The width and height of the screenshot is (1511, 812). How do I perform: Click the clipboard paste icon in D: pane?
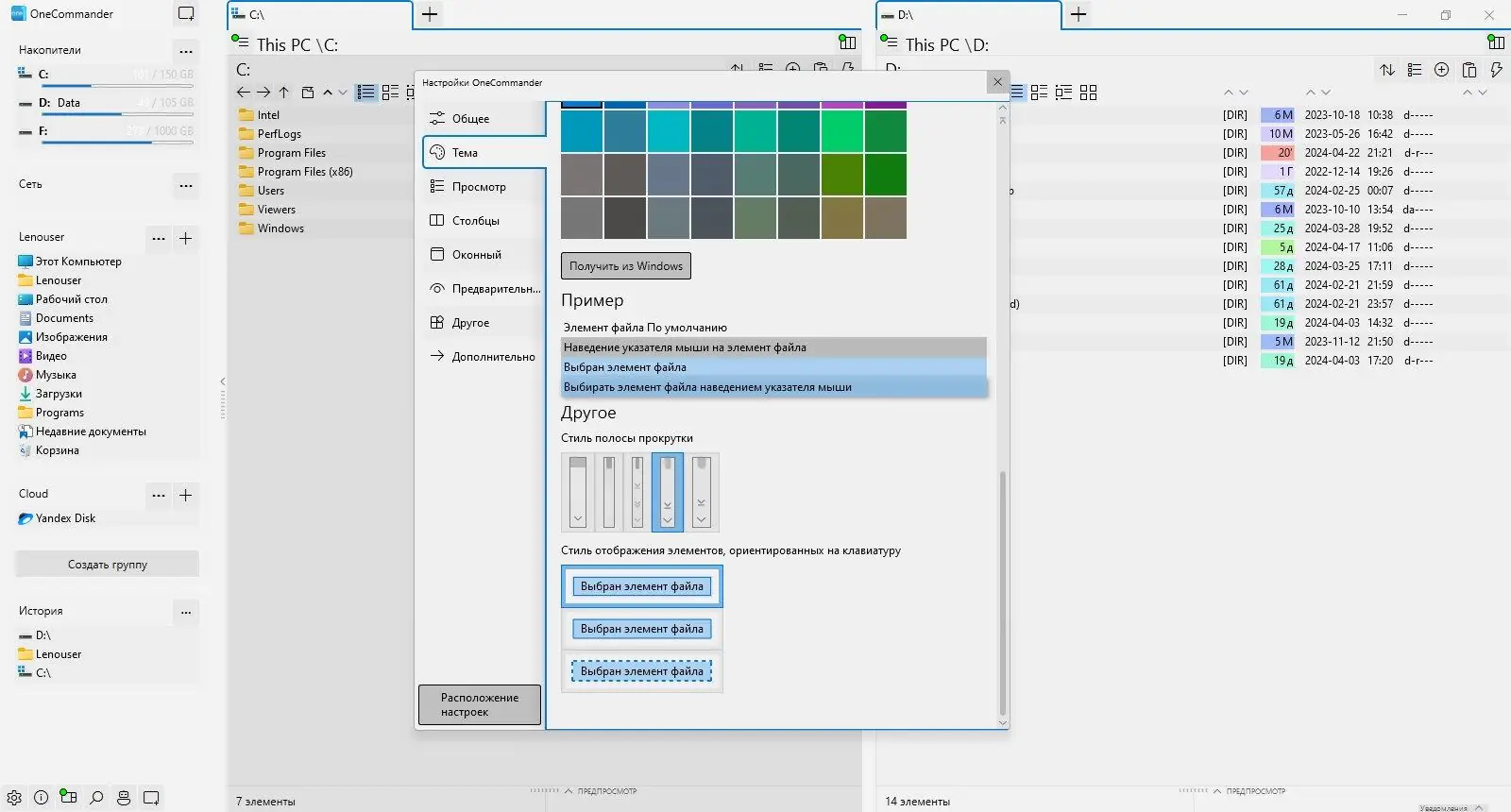click(x=1469, y=70)
